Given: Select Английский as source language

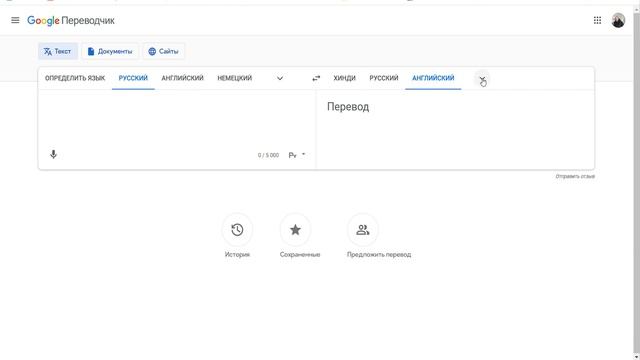Looking at the screenshot, I should click(x=182, y=78).
